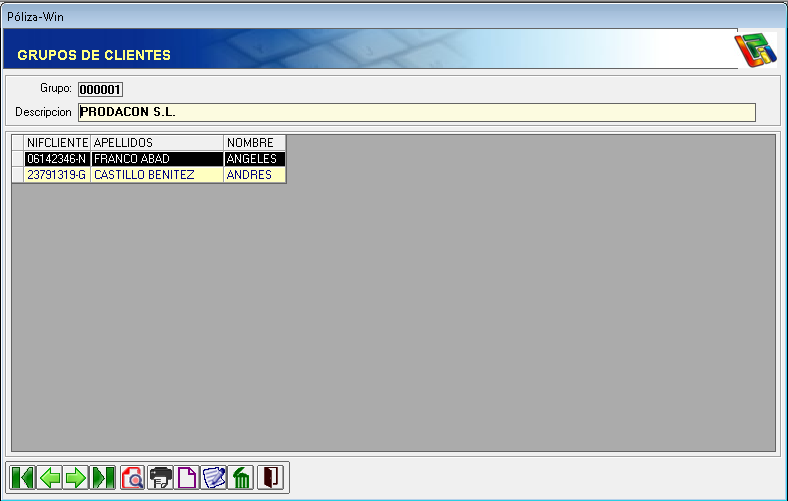Go to previous record with left arrow

pos(50,477)
